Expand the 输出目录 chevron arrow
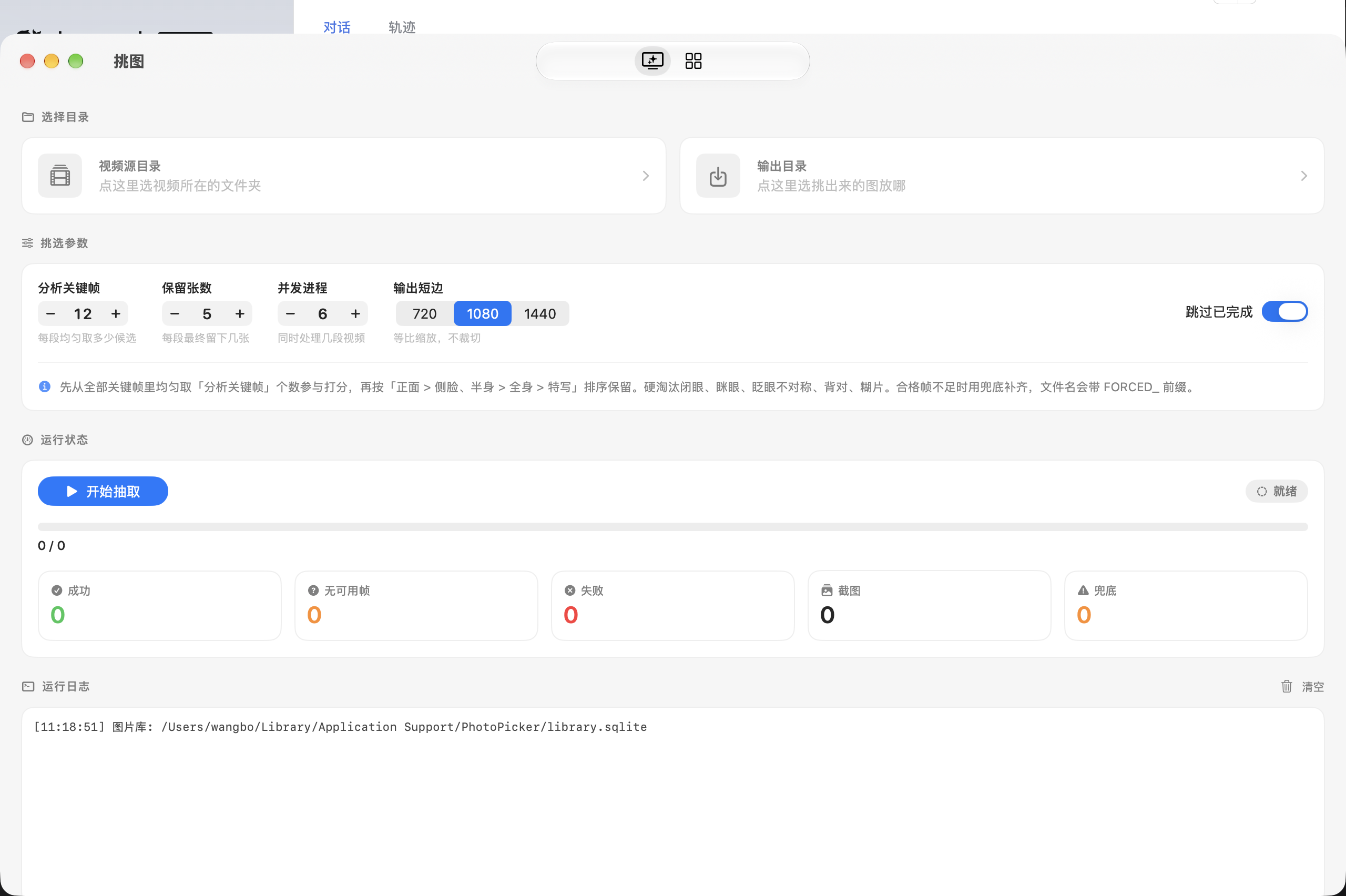The height and width of the screenshot is (896, 1346). click(x=1304, y=176)
